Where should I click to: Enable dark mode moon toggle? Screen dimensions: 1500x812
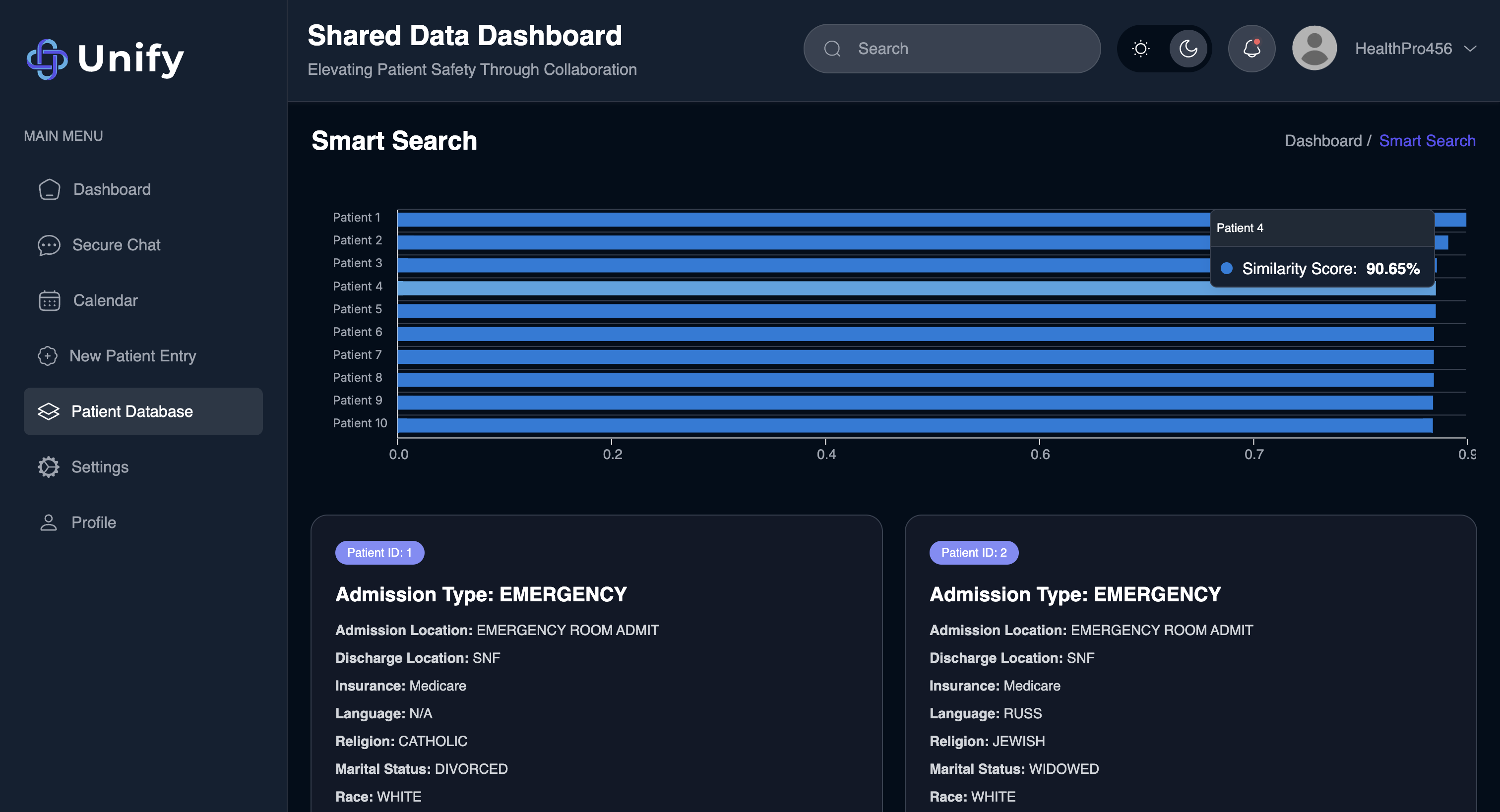click(x=1188, y=48)
